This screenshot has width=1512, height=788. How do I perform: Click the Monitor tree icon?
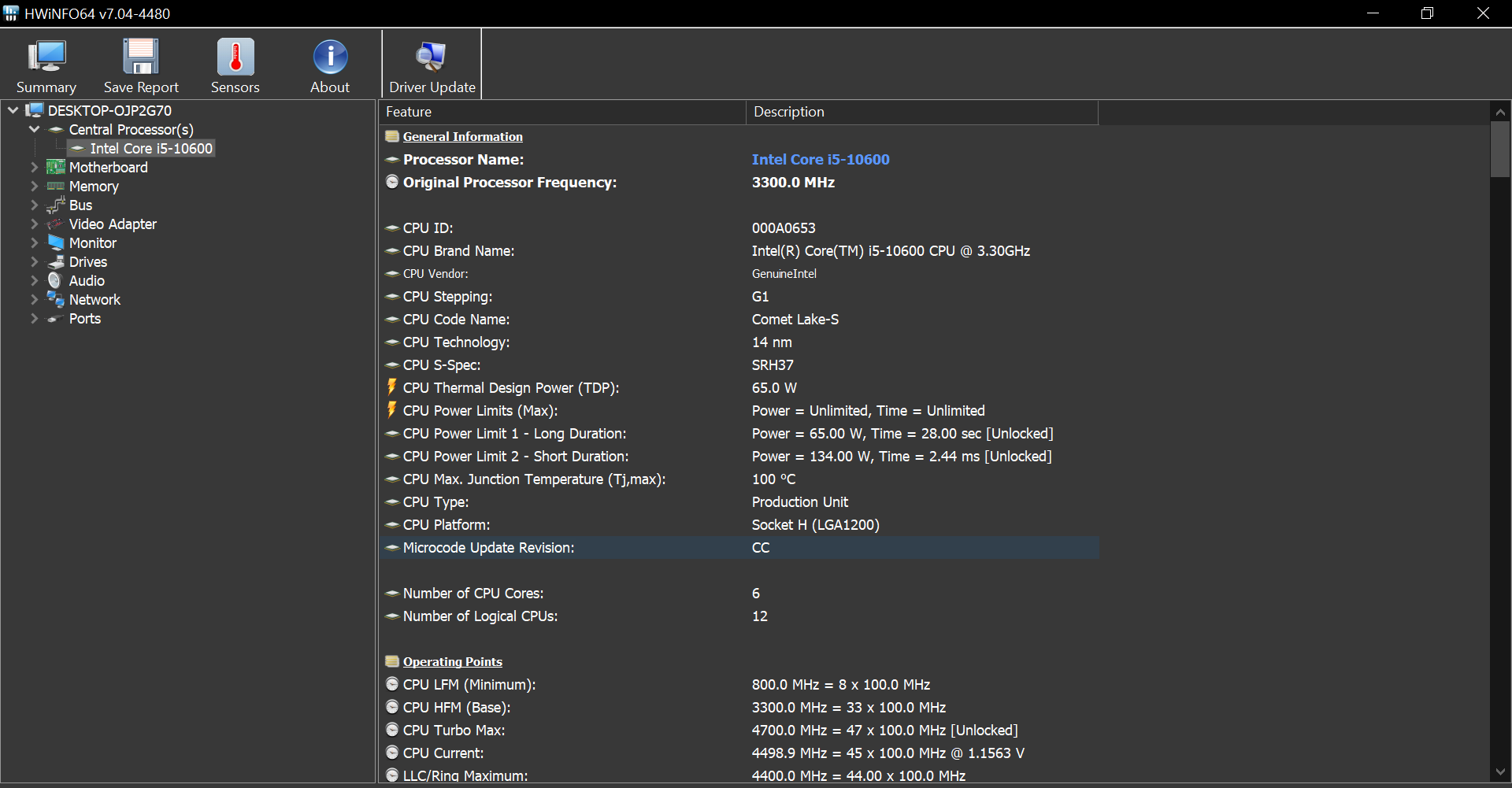(x=55, y=242)
